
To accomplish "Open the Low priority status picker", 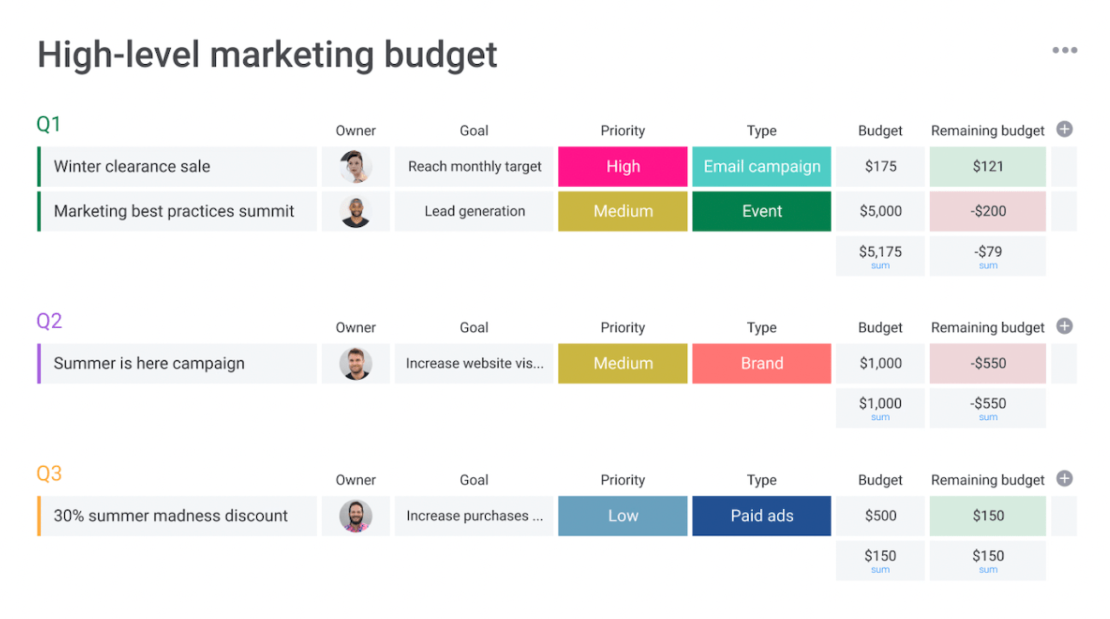I will click(622, 516).
